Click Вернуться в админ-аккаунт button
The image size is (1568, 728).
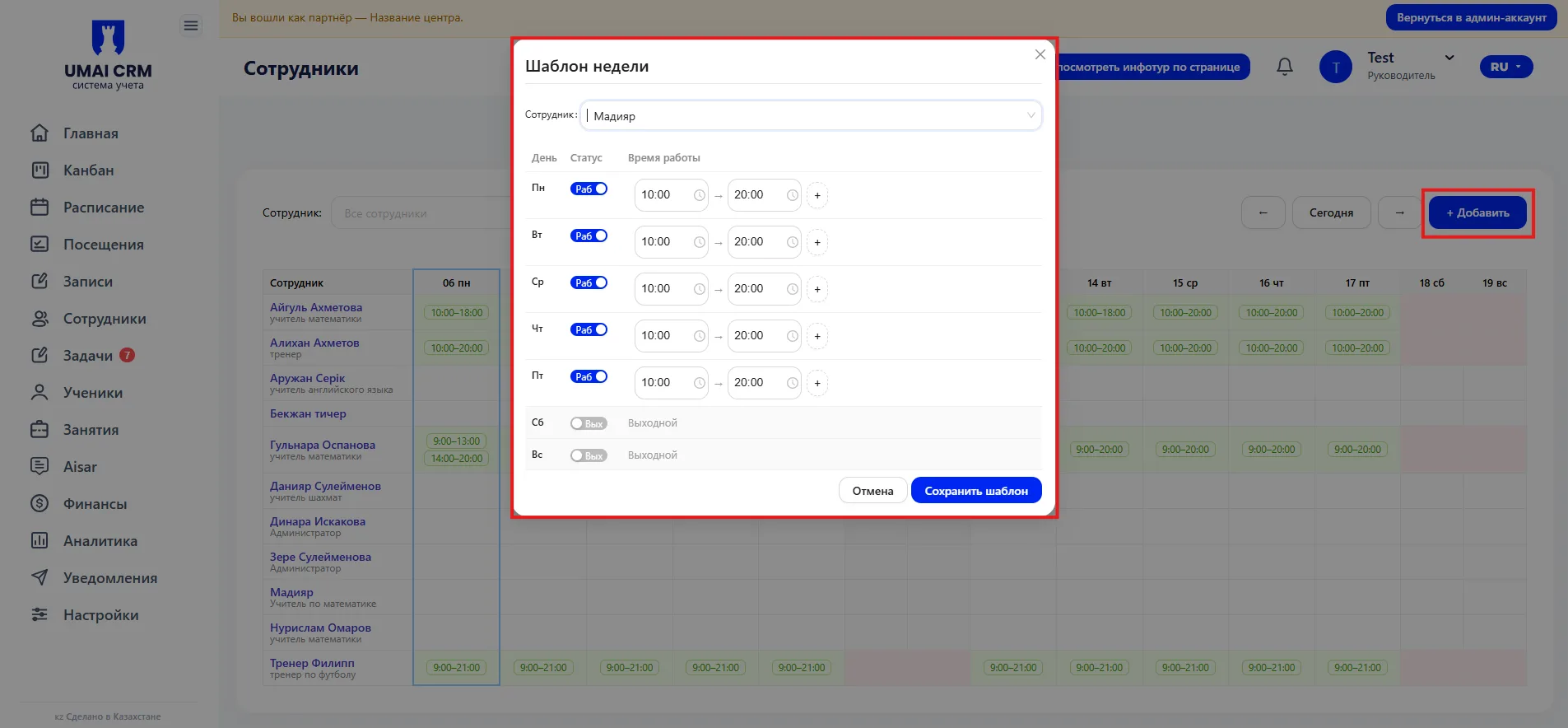[1471, 17]
